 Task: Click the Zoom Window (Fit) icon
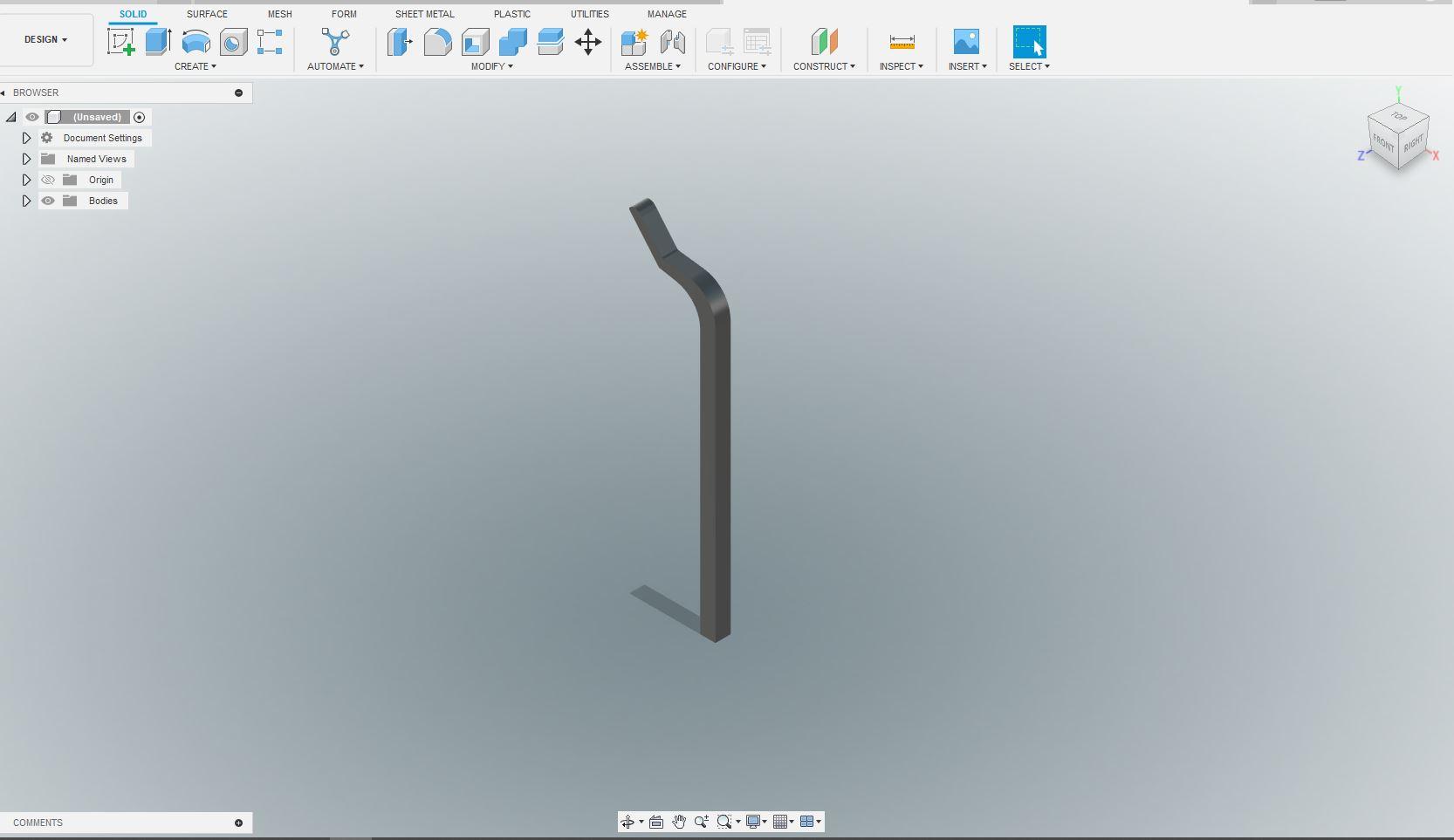coord(724,822)
